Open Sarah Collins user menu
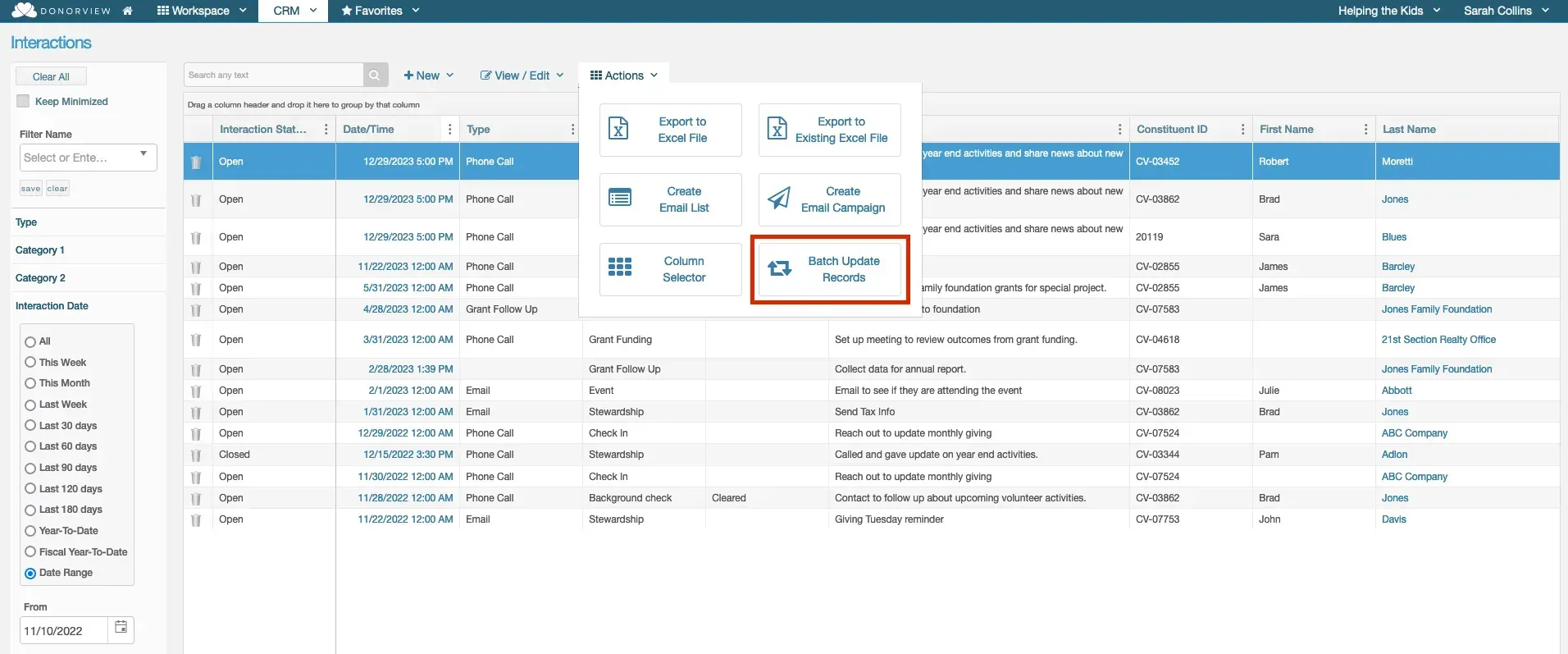Screen dimensions: 1568x654 1506,11
